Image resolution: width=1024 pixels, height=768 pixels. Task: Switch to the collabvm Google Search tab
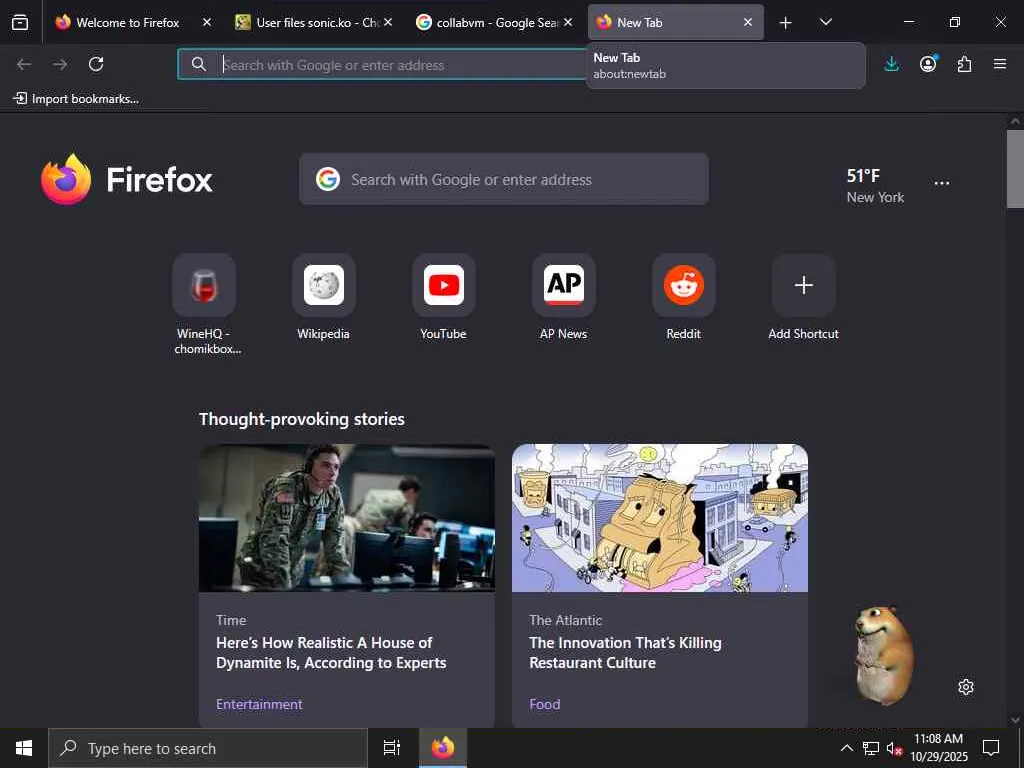point(496,22)
